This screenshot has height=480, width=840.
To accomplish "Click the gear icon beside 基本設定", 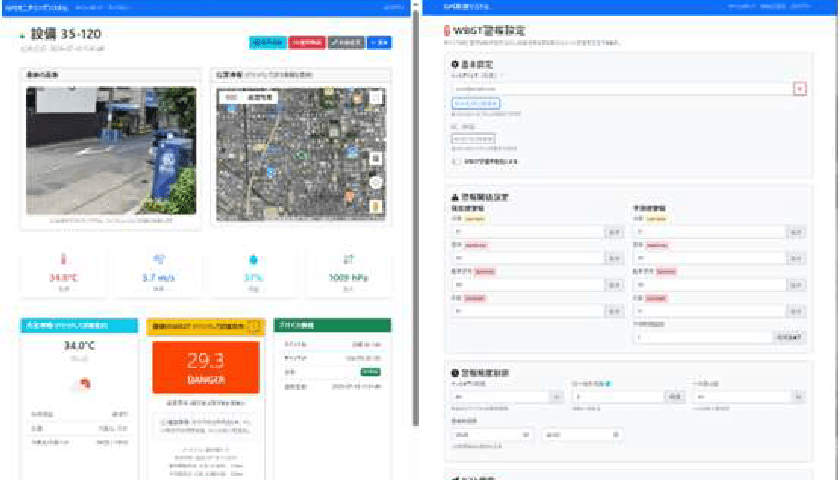I will pyautogui.click(x=455, y=64).
